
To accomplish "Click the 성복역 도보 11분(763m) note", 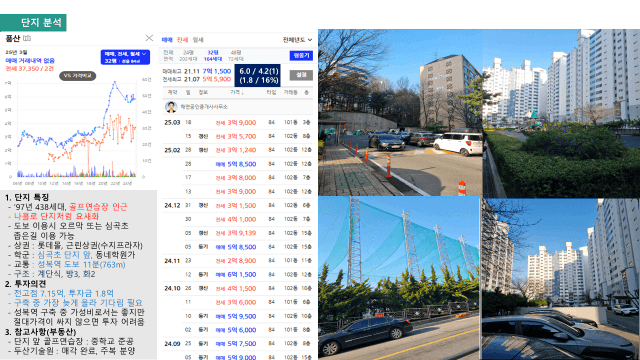I will tap(81, 264).
